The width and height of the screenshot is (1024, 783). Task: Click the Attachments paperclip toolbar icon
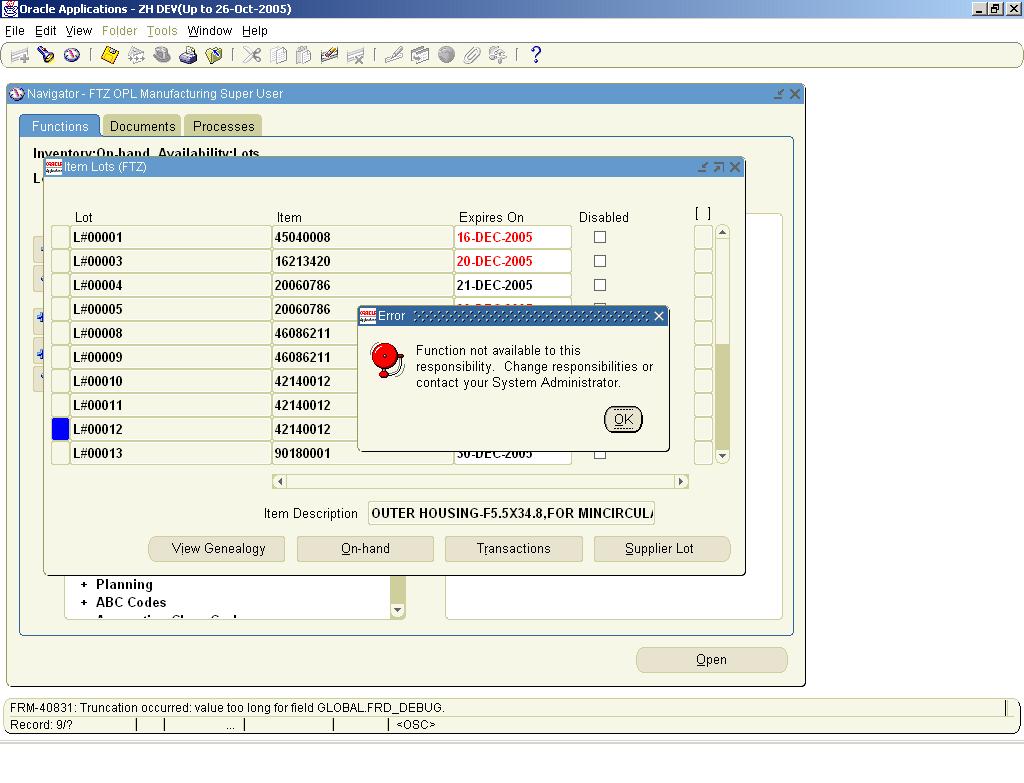tap(472, 55)
